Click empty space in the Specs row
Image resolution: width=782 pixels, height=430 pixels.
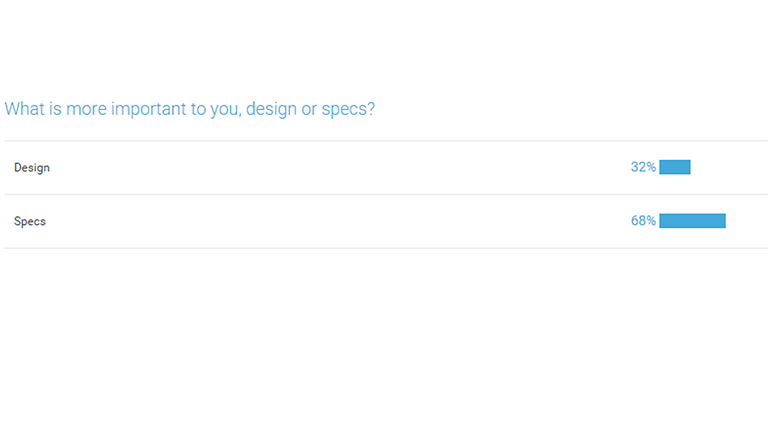tap(339, 221)
